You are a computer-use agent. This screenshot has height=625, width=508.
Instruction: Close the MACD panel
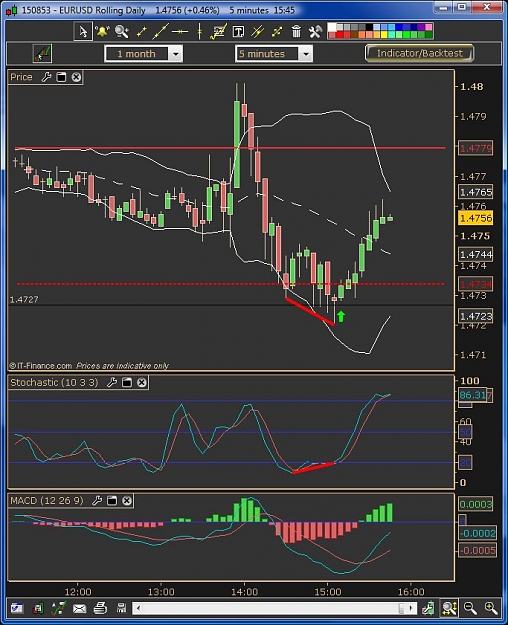(127, 500)
